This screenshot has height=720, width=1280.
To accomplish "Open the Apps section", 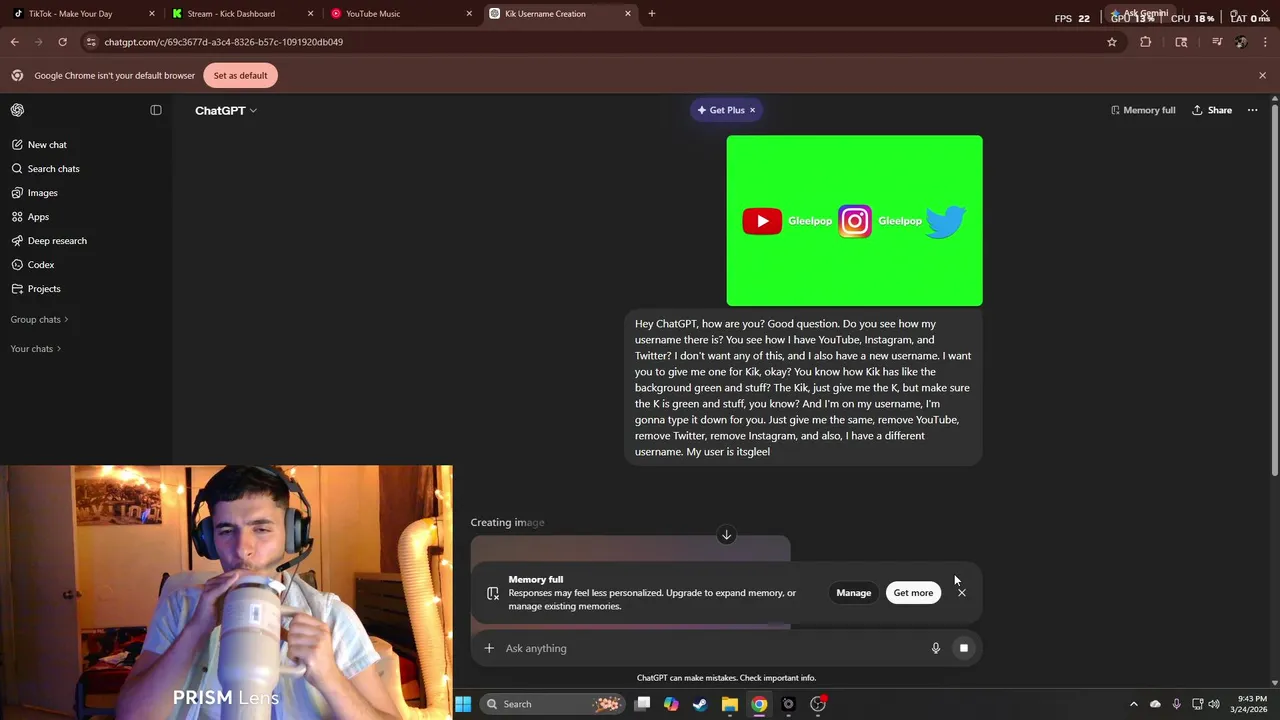I will (x=38, y=217).
